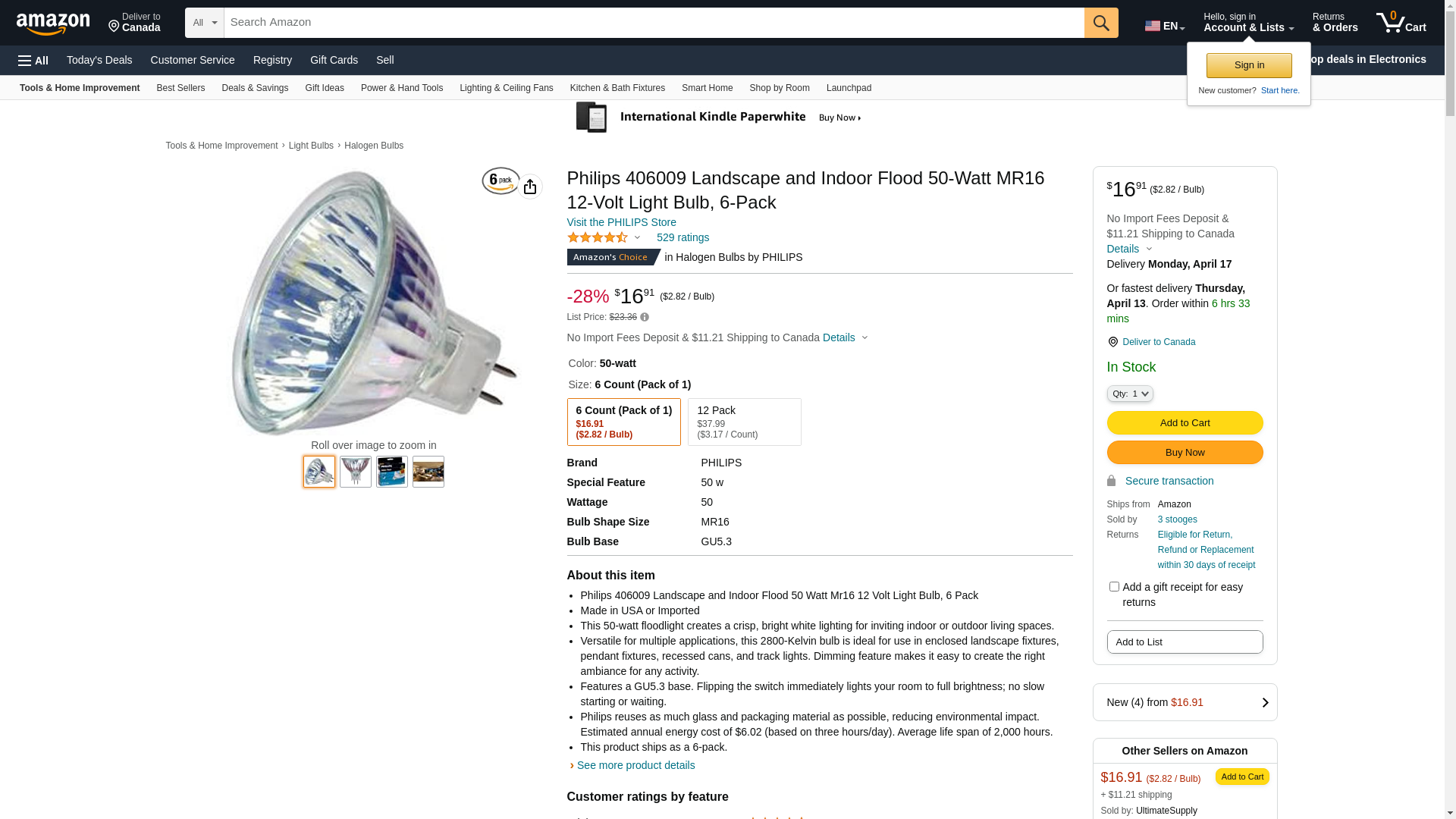Open the 529 ratings link
The height and width of the screenshot is (819, 1456).
(x=682, y=238)
